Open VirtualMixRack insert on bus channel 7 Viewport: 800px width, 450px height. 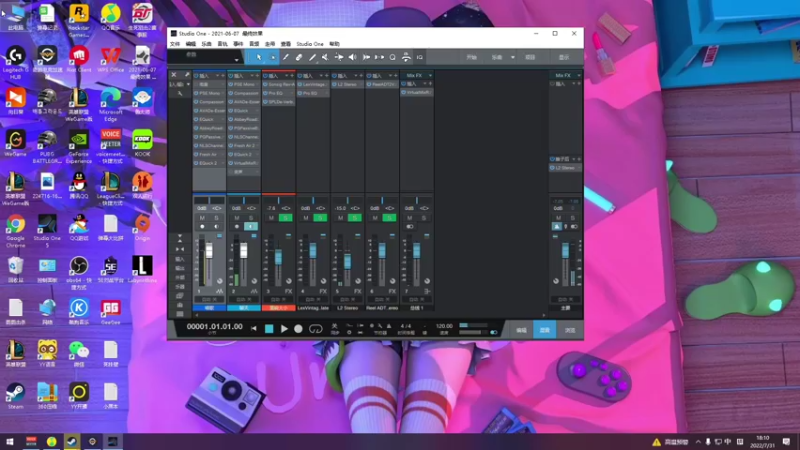pyautogui.click(x=417, y=93)
